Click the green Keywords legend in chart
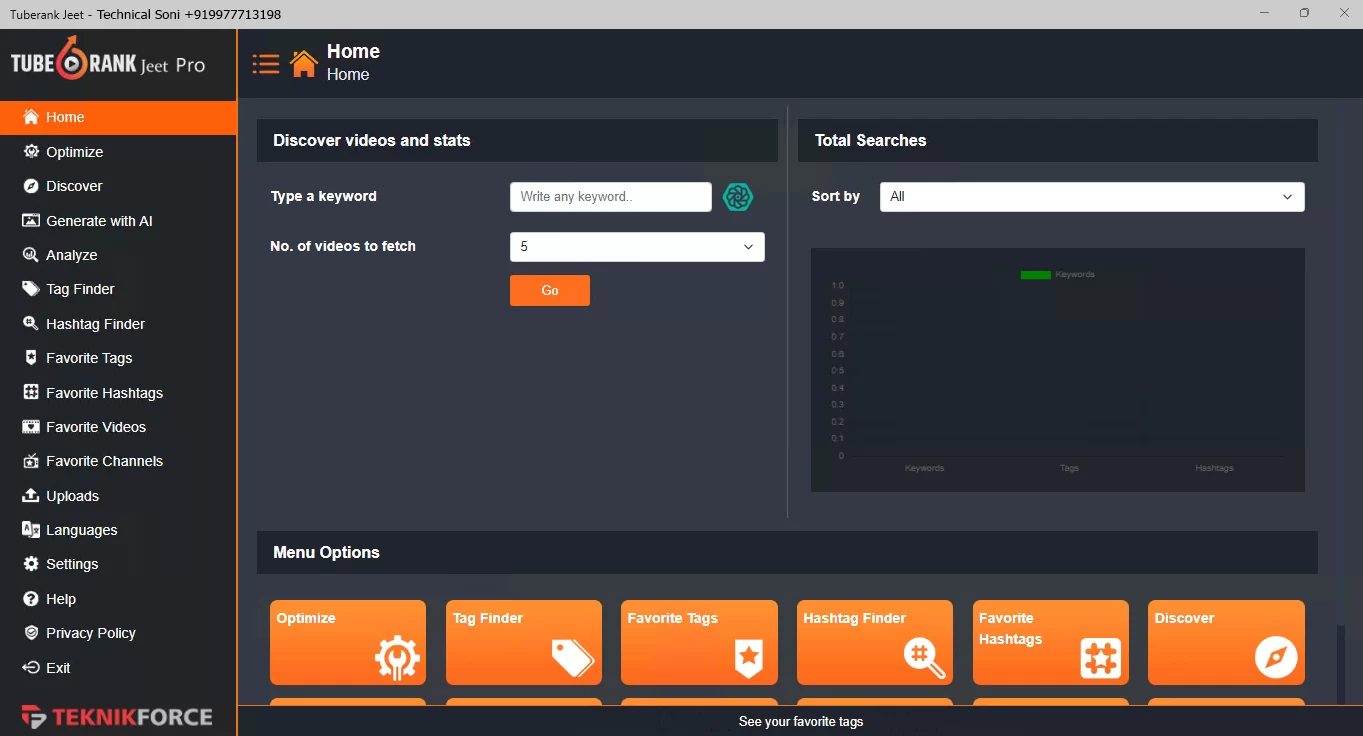 pos(1057,274)
